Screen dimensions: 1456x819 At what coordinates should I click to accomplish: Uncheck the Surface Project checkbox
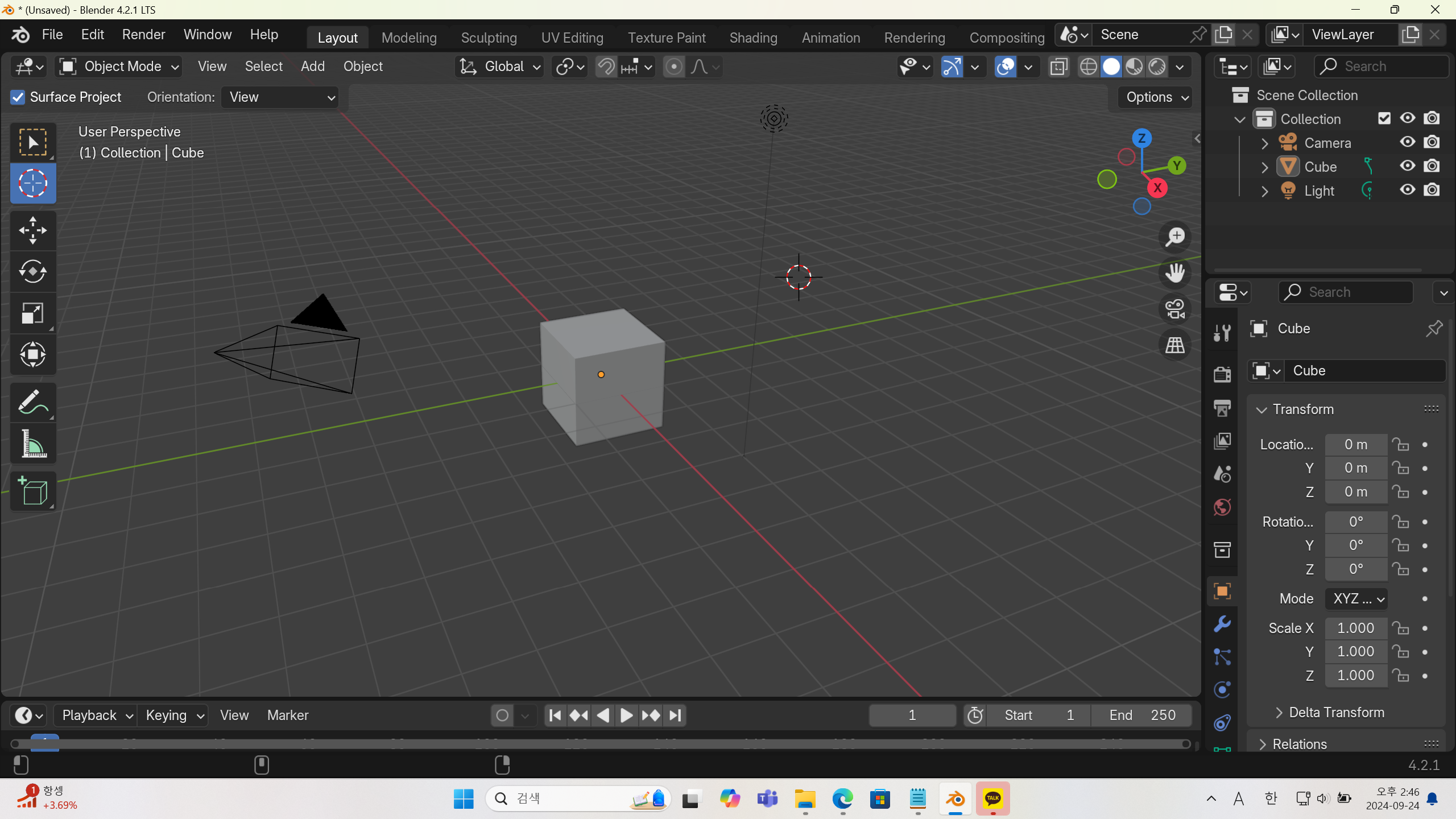(x=18, y=97)
